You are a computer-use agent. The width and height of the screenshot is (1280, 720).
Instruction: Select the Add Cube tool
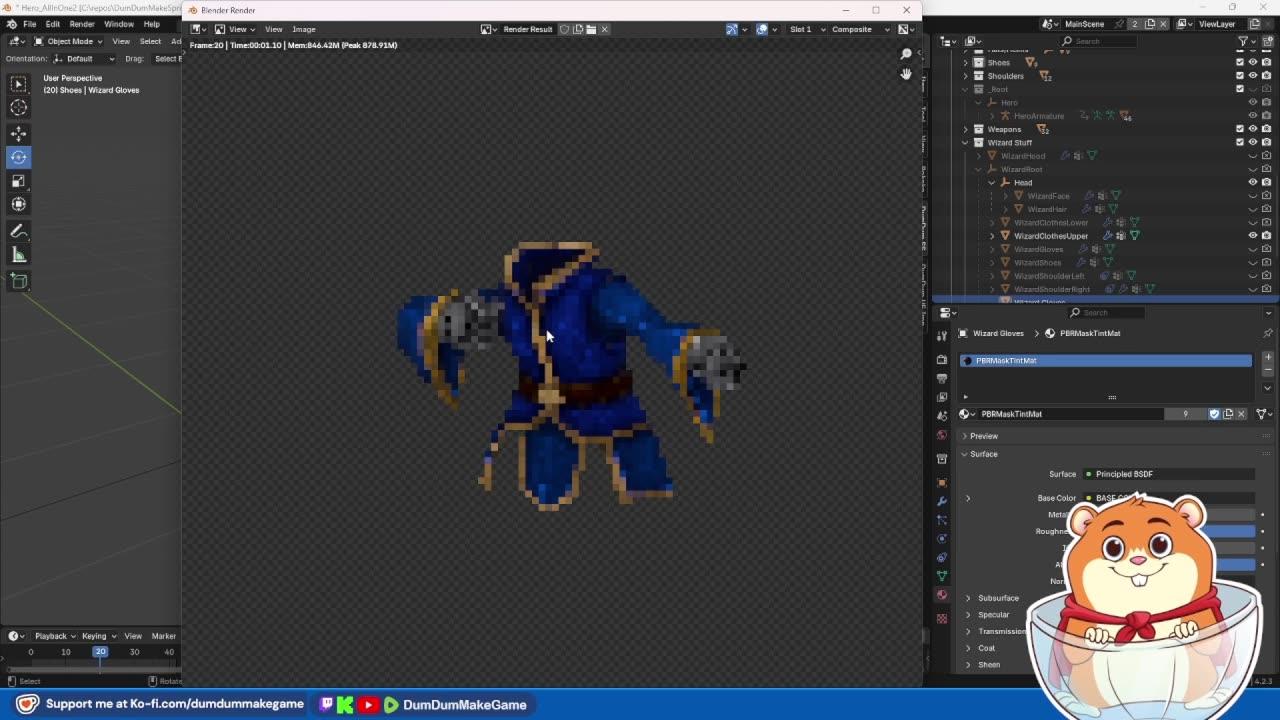pyautogui.click(x=18, y=281)
